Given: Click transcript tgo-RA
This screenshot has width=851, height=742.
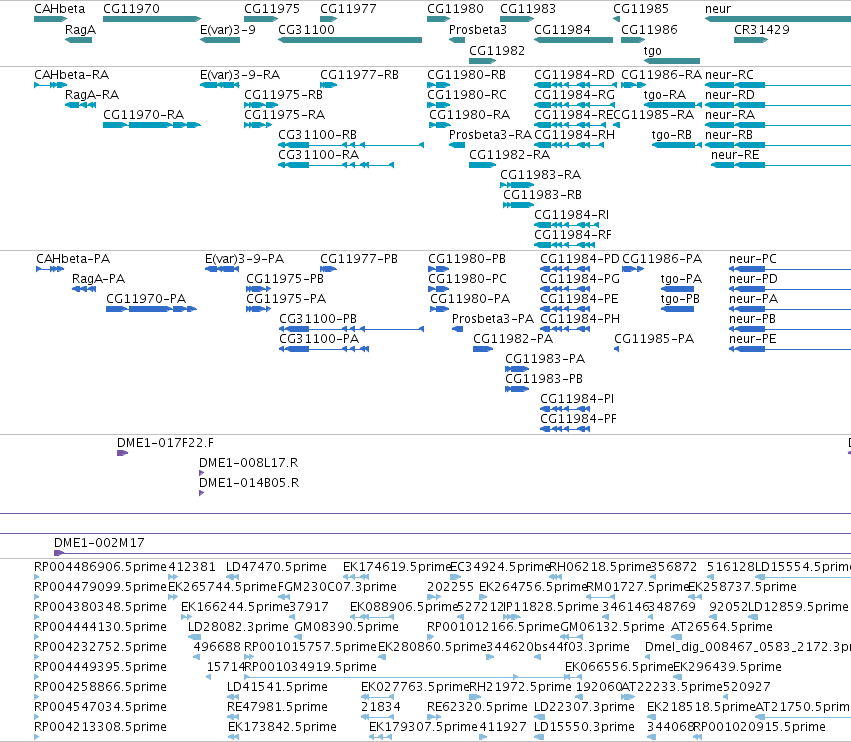Looking at the screenshot, I should (665, 95).
